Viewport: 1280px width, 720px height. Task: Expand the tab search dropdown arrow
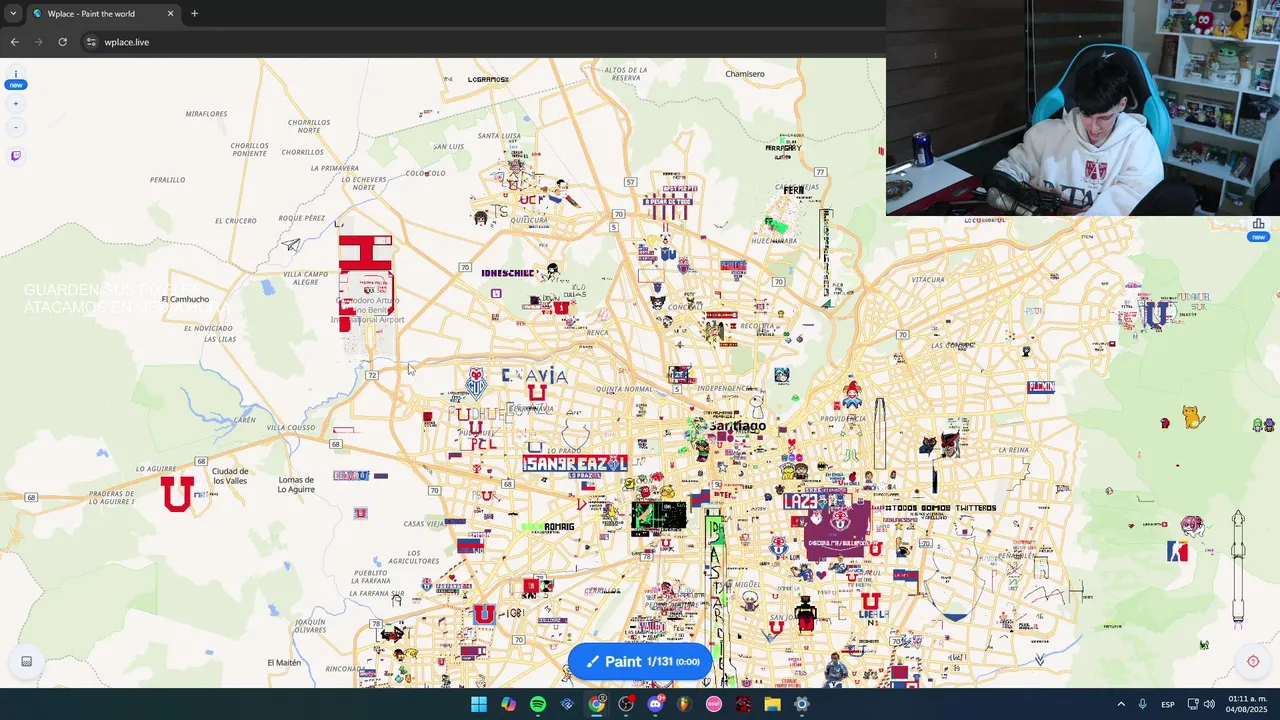pos(13,14)
